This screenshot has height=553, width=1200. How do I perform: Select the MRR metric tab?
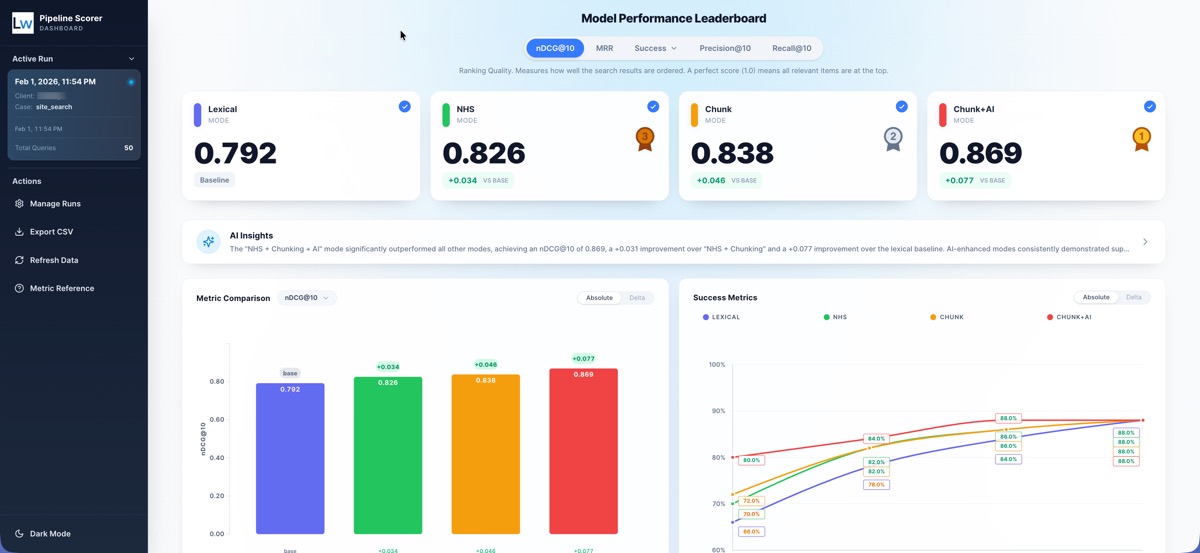click(x=605, y=48)
